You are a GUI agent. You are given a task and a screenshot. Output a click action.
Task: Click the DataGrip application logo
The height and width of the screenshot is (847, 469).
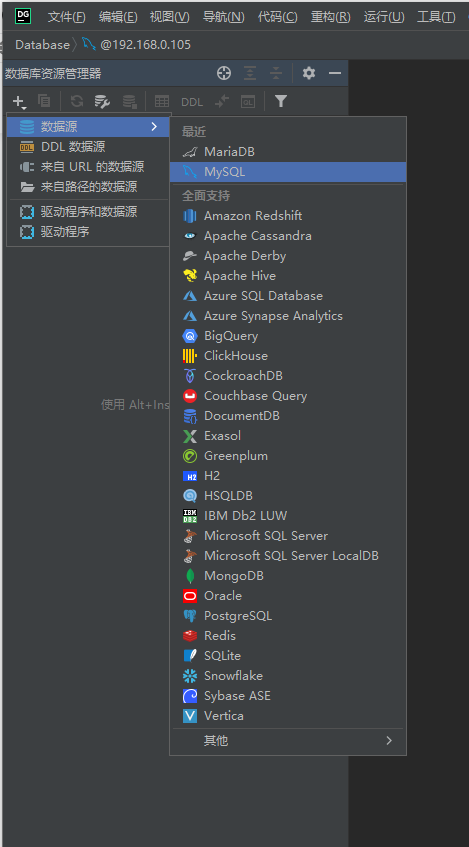[23, 16]
